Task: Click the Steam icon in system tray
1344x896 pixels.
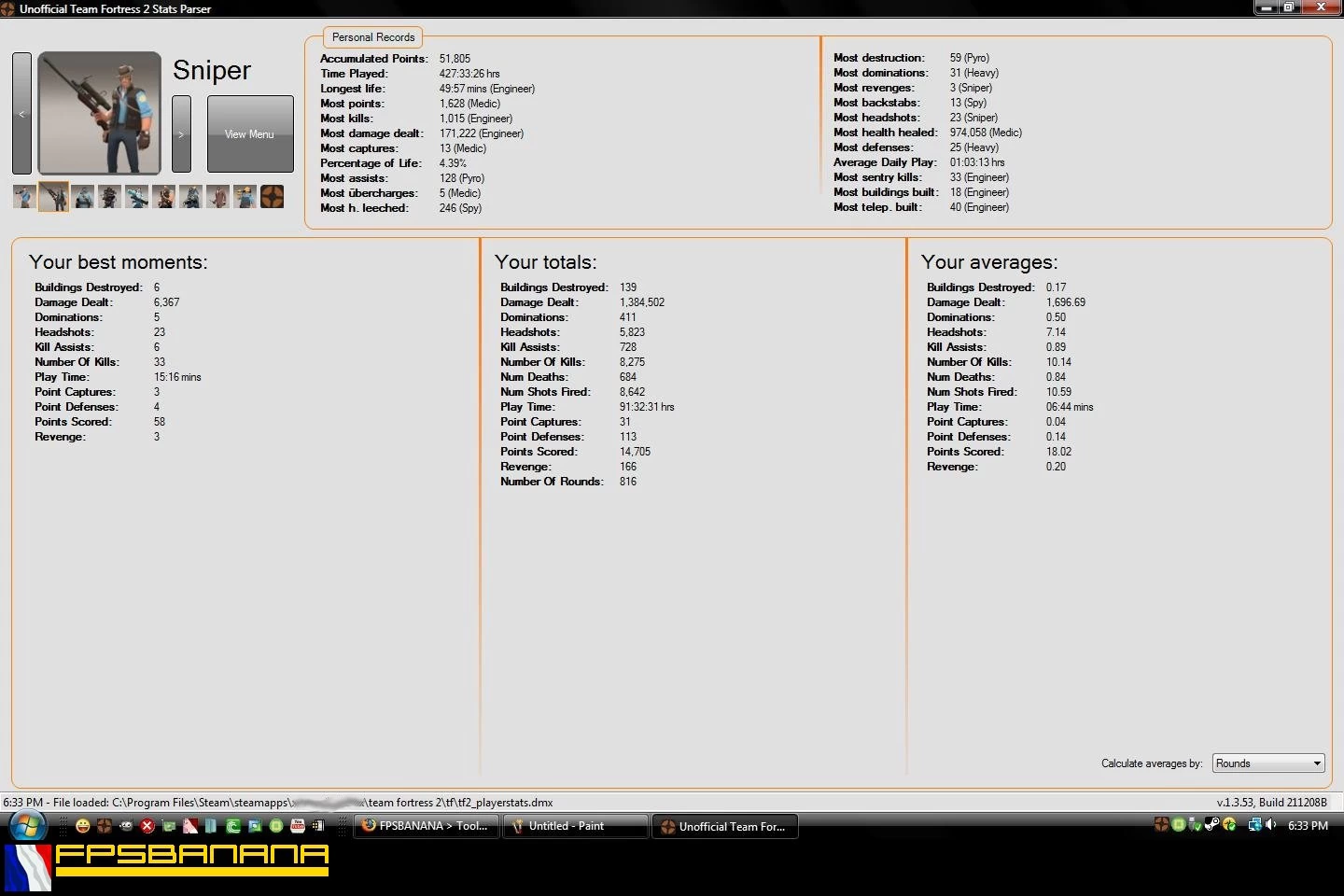Action: [x=1211, y=824]
